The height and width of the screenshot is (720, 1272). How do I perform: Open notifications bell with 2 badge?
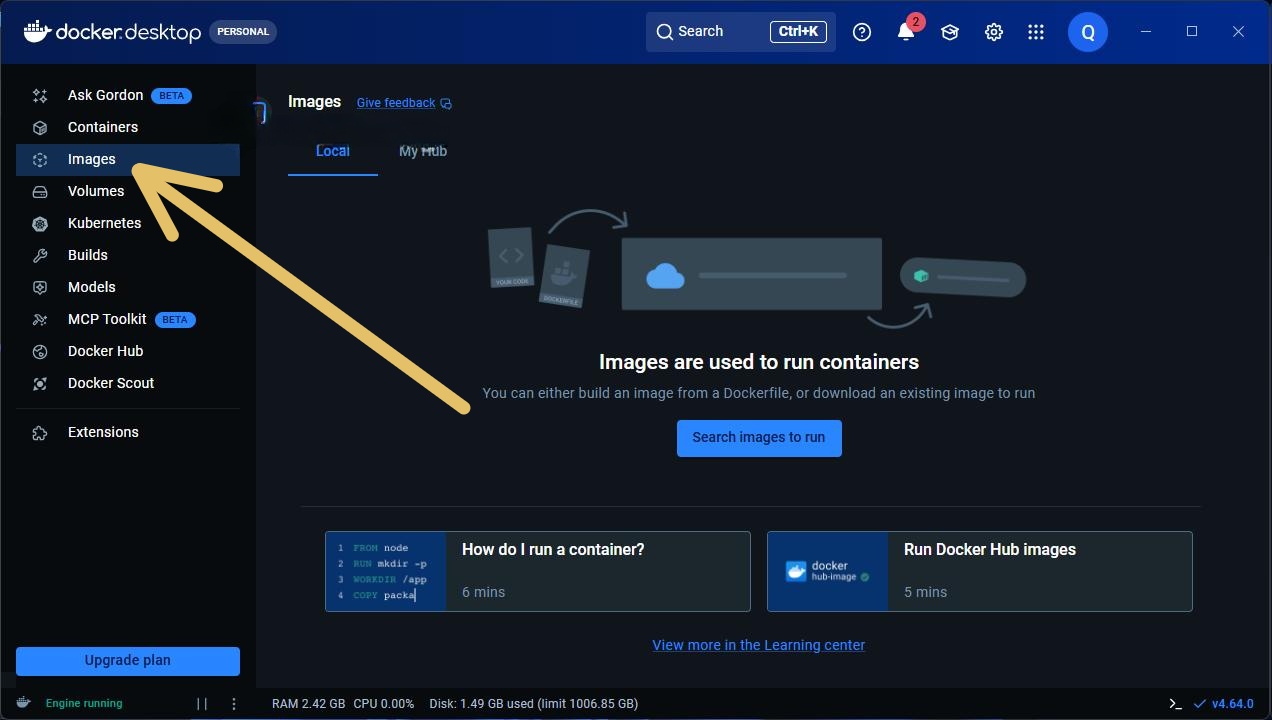coord(908,30)
